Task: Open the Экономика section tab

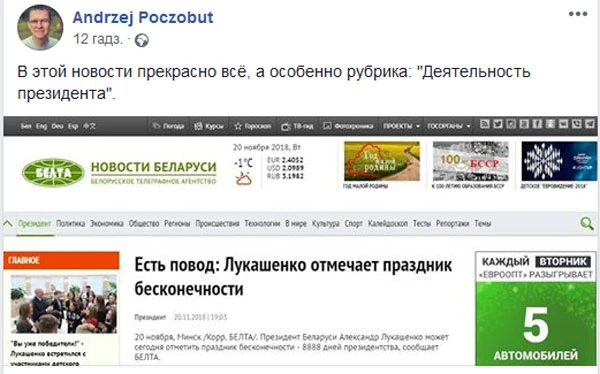Action: pos(107,224)
